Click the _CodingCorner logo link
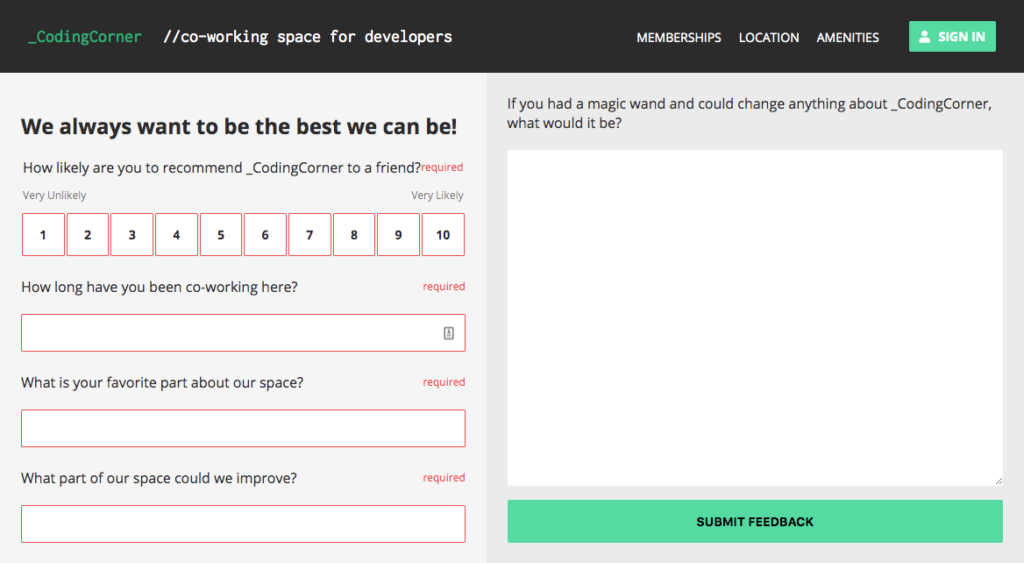Viewport: 1024px width, 563px height. click(84, 37)
